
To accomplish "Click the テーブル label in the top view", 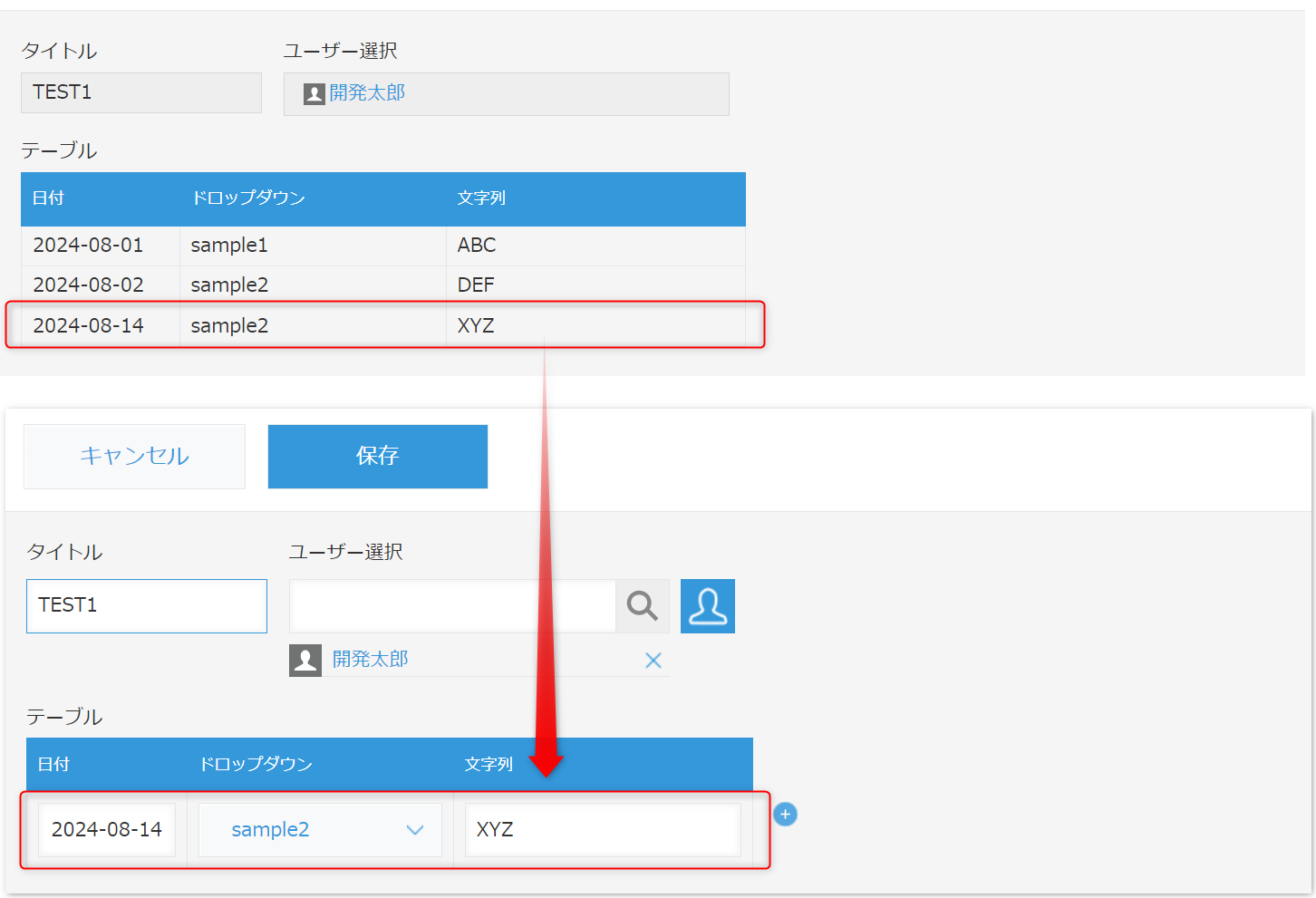I will tap(59, 150).
